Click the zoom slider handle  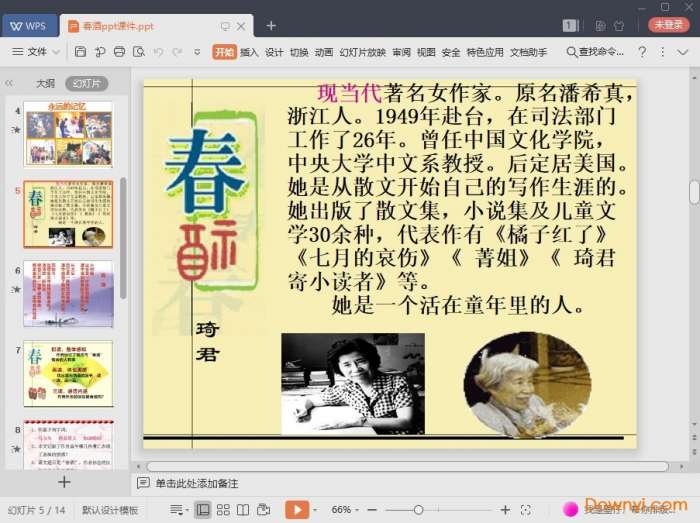tap(418, 510)
